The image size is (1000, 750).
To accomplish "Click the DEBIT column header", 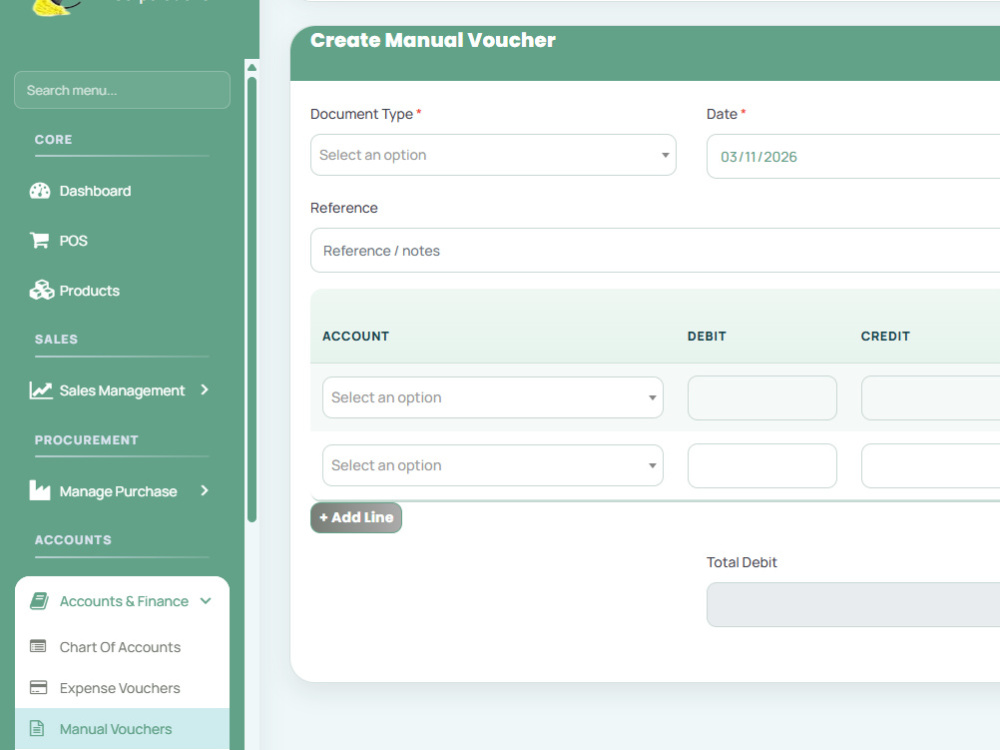I will click(x=707, y=336).
